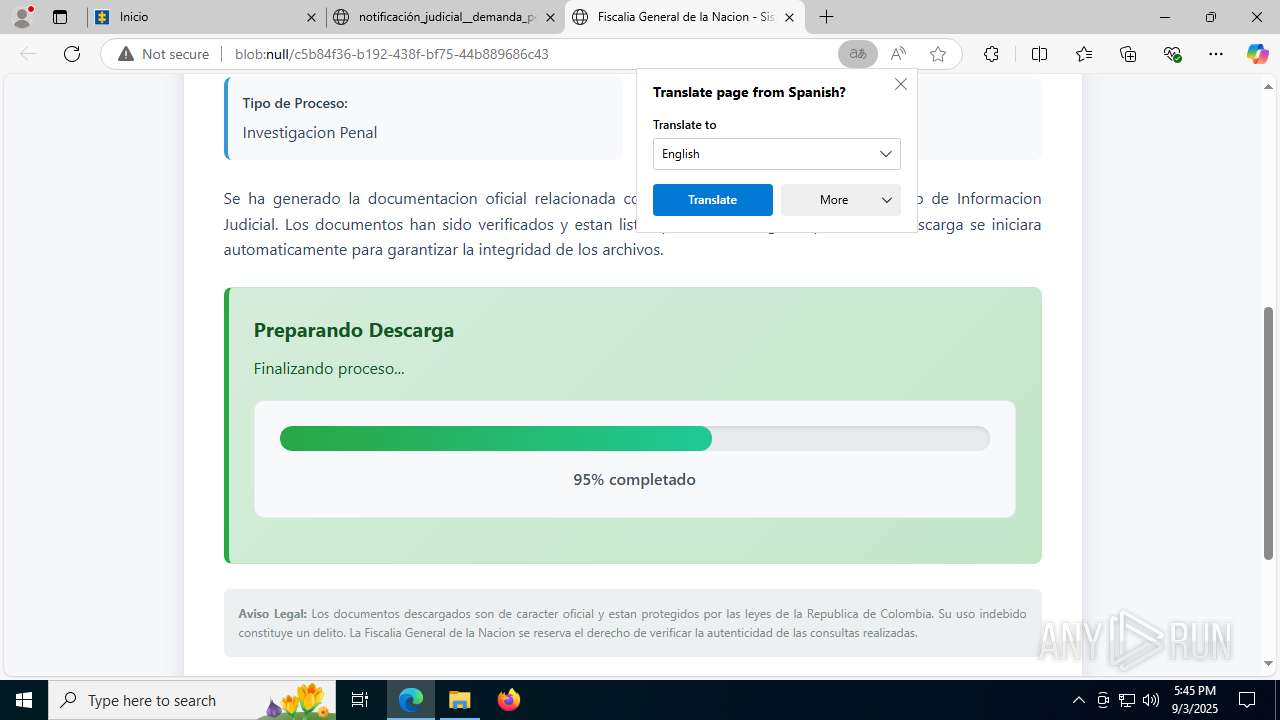Click the page vertical scrollbar thumb
Viewport: 1280px width, 720px height.
coord(1268,433)
